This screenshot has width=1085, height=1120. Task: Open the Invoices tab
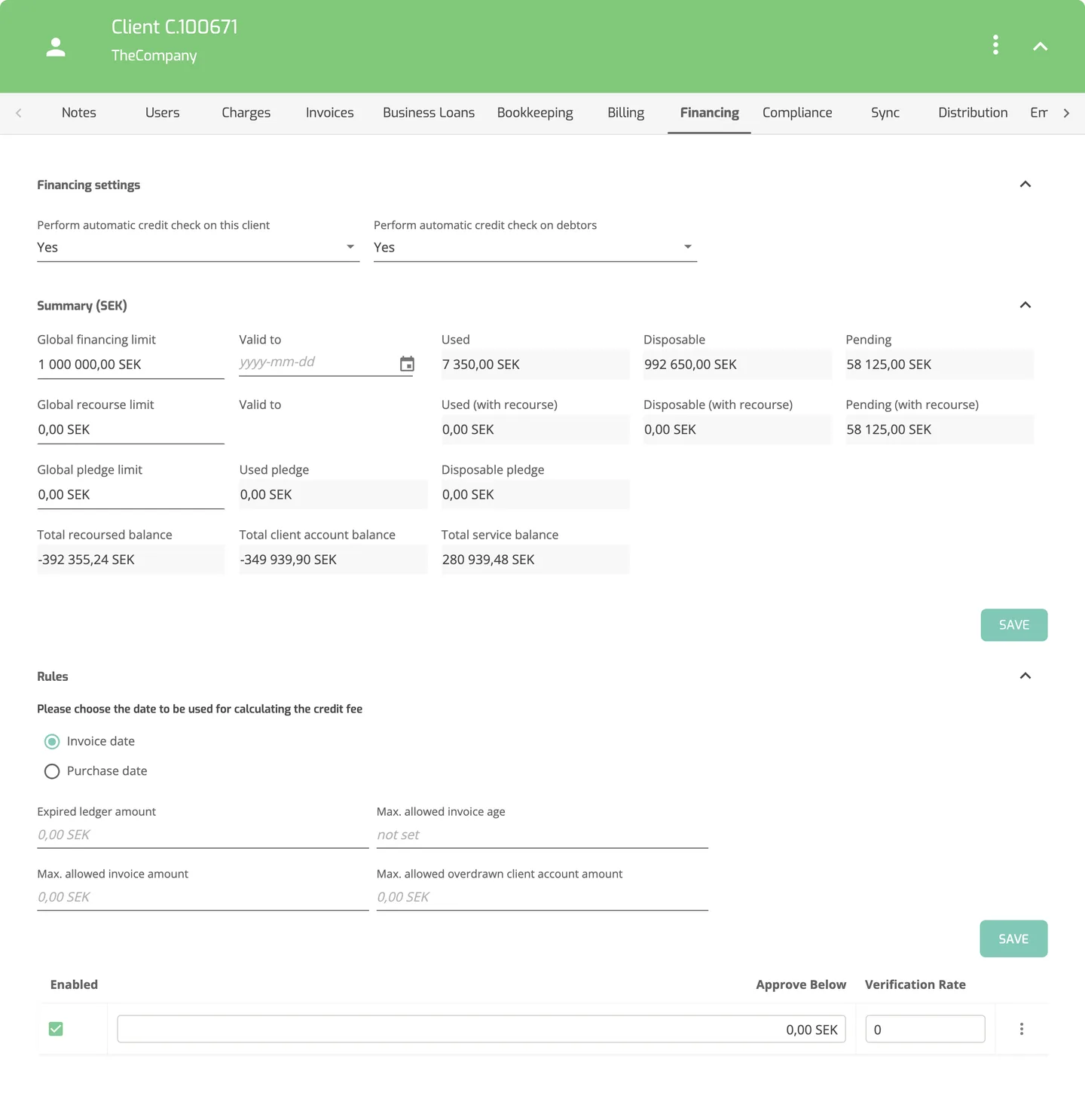click(x=330, y=113)
